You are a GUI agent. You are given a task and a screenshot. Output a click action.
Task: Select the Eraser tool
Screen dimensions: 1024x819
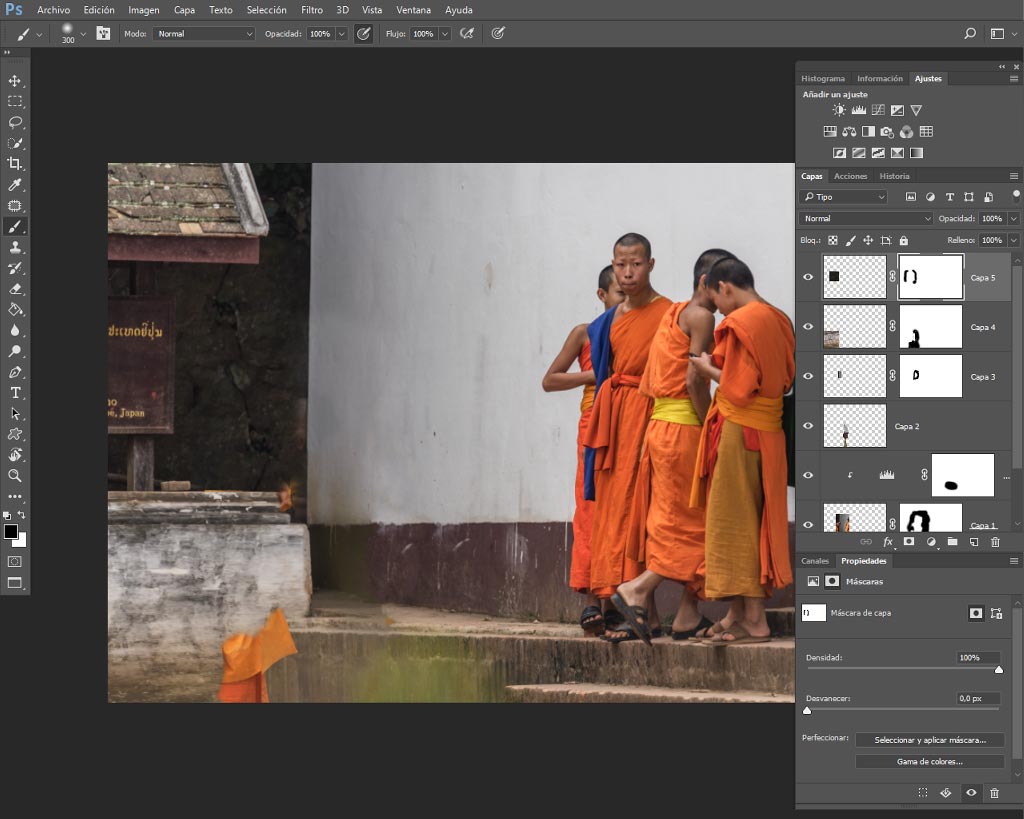click(x=14, y=289)
